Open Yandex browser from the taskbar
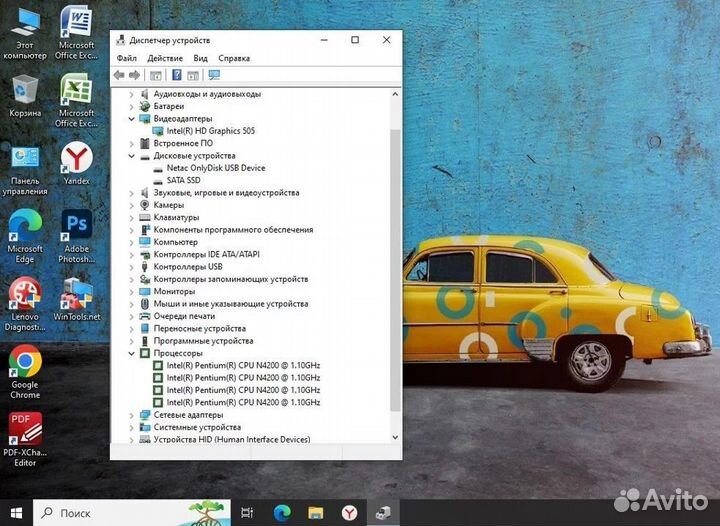Screen dimensions: 720x526 coord(349,513)
